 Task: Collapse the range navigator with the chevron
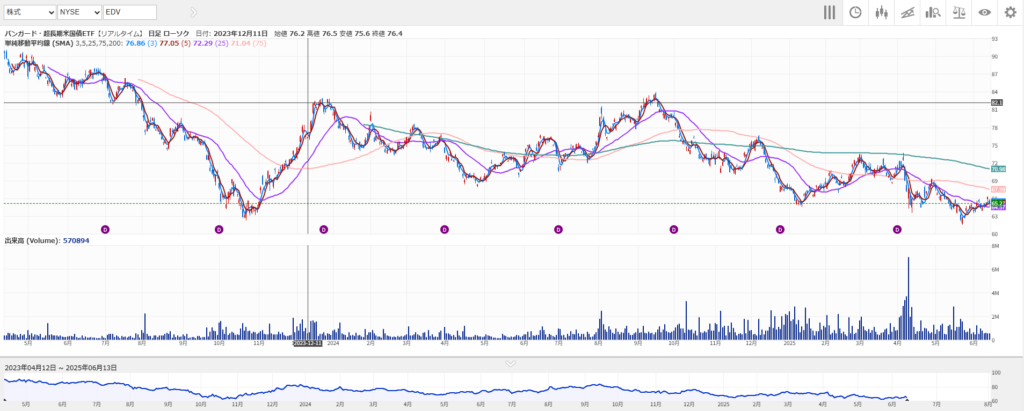[x=511, y=363]
